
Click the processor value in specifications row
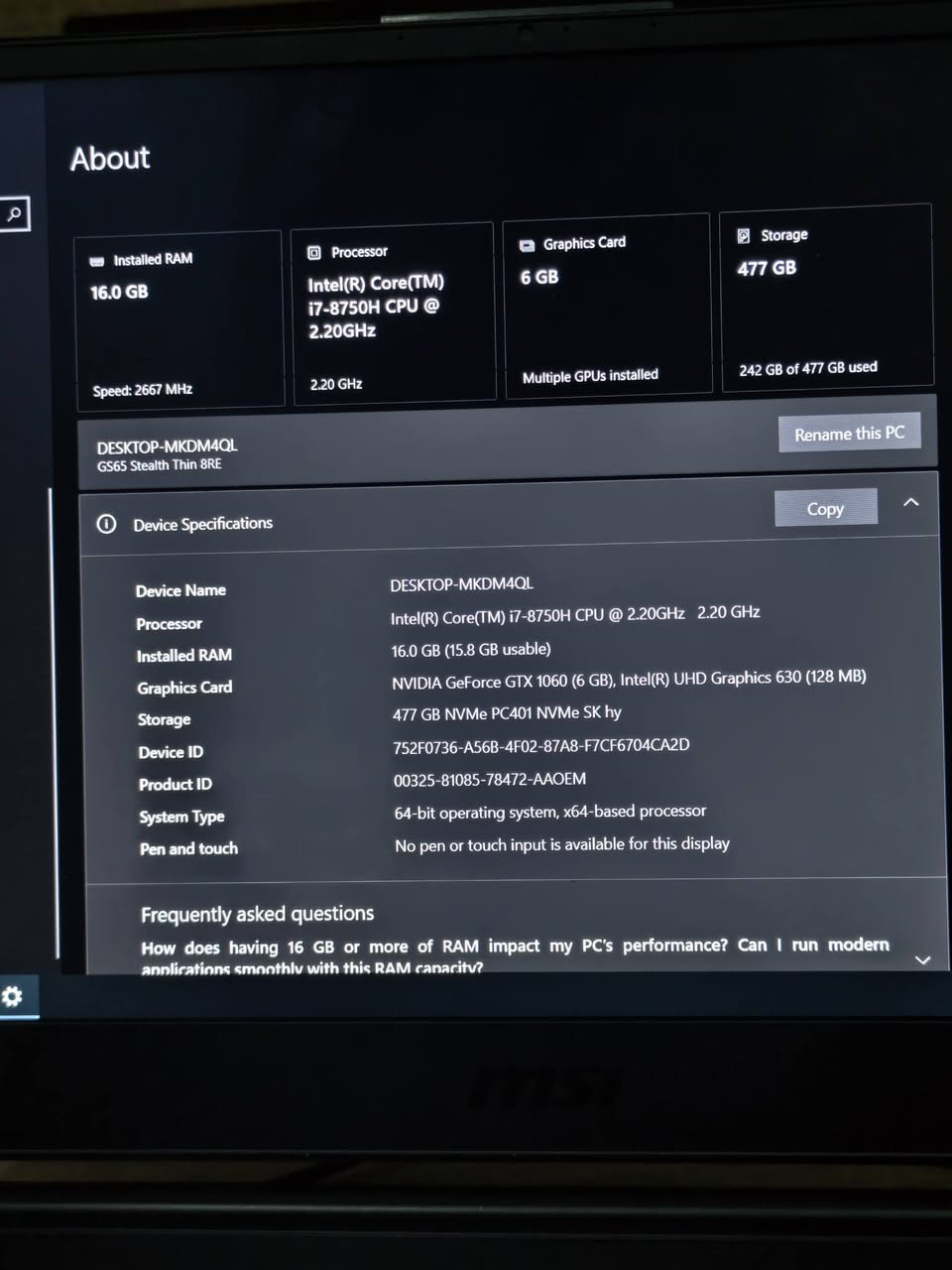[575, 615]
